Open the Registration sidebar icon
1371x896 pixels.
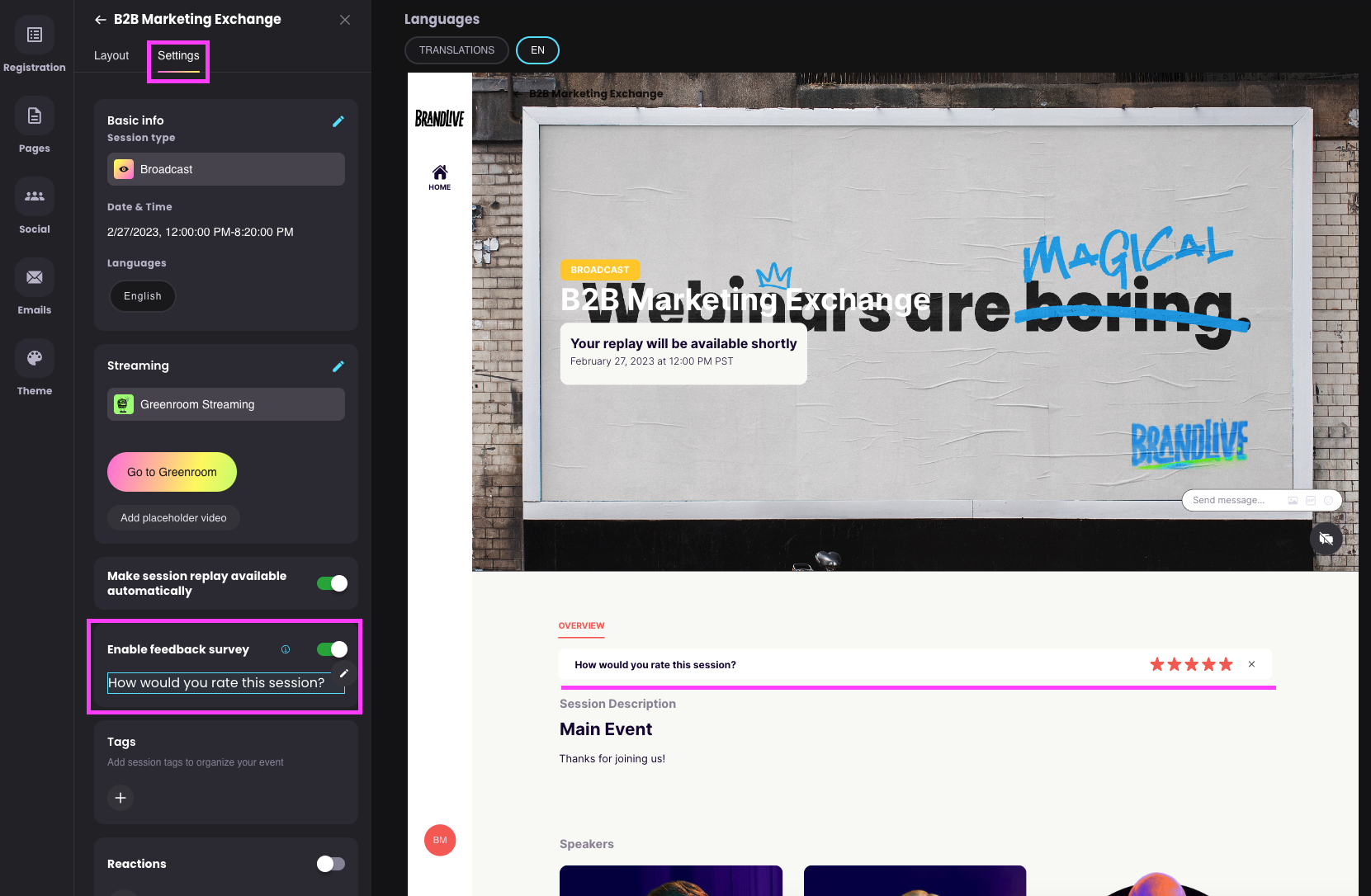pyautogui.click(x=35, y=35)
